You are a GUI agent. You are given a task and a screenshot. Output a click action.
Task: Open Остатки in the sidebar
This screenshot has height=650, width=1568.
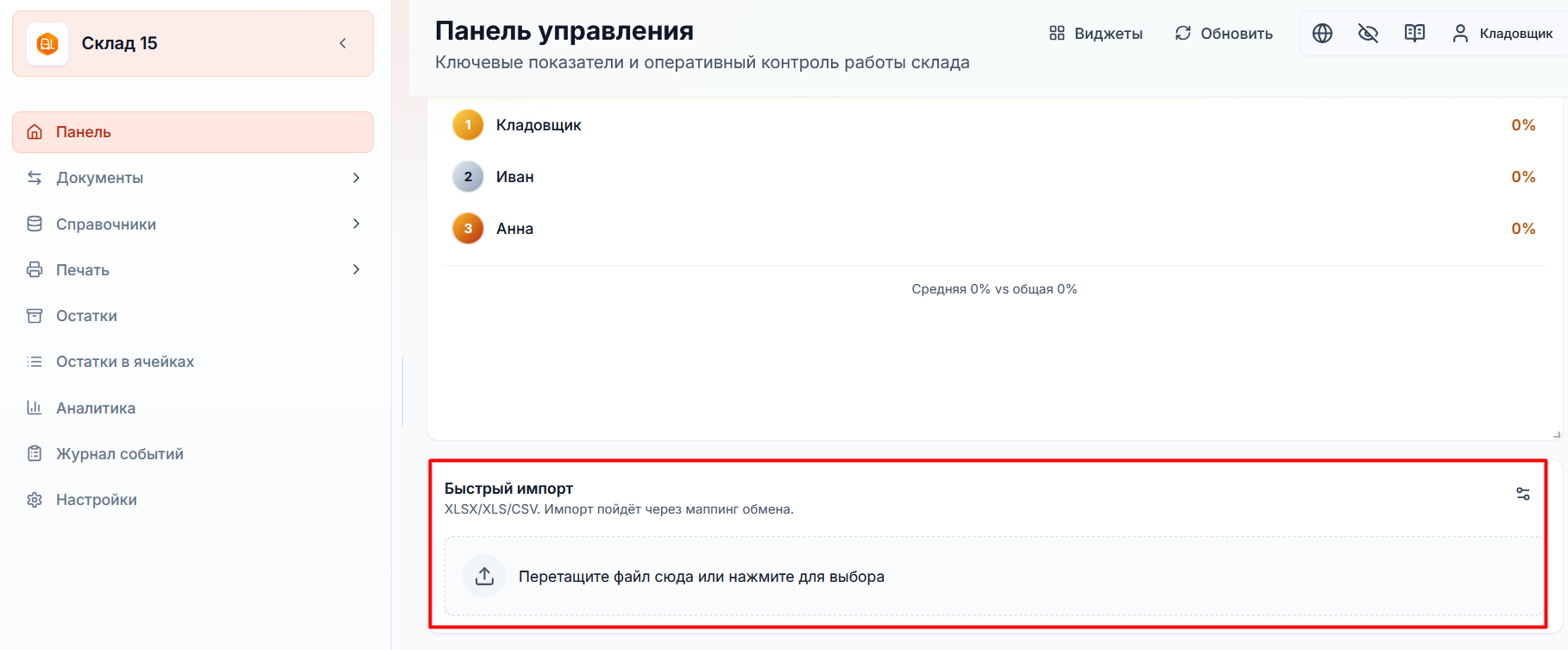[192, 316]
